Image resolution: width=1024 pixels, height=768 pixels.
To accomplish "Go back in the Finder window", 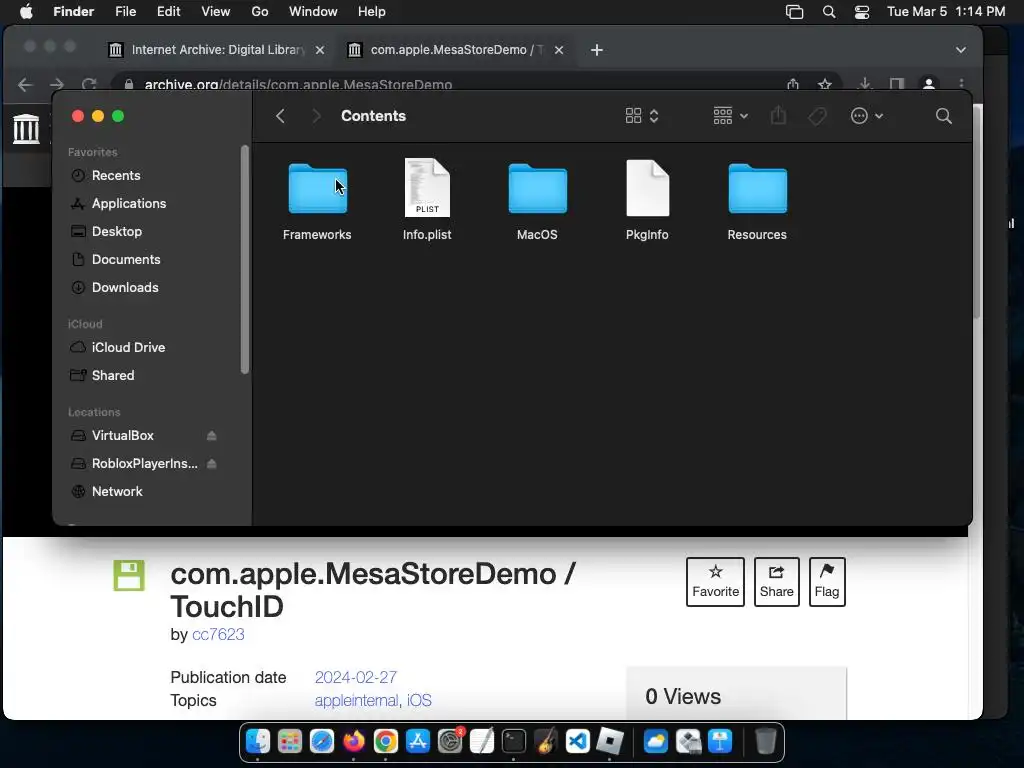I will click(280, 116).
